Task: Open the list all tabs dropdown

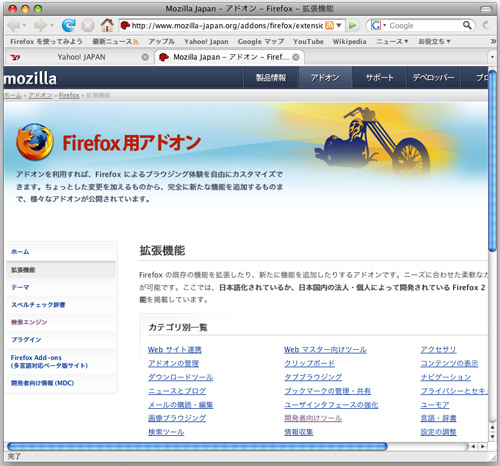Action: tap(493, 57)
